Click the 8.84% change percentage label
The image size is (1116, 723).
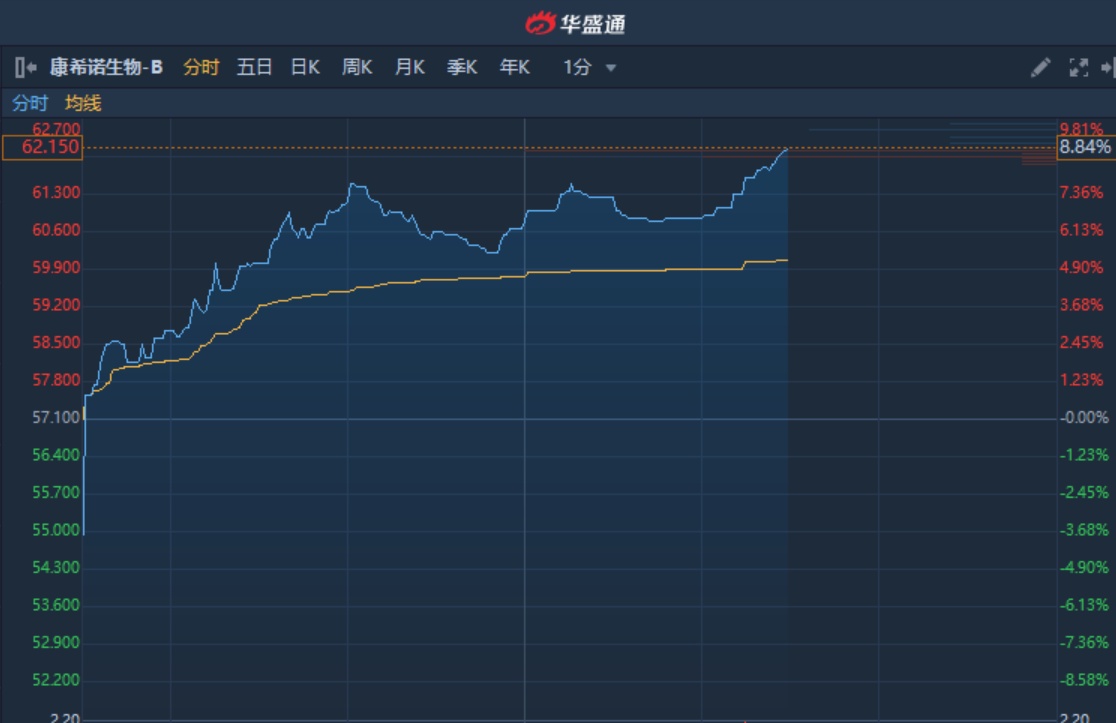point(1085,148)
